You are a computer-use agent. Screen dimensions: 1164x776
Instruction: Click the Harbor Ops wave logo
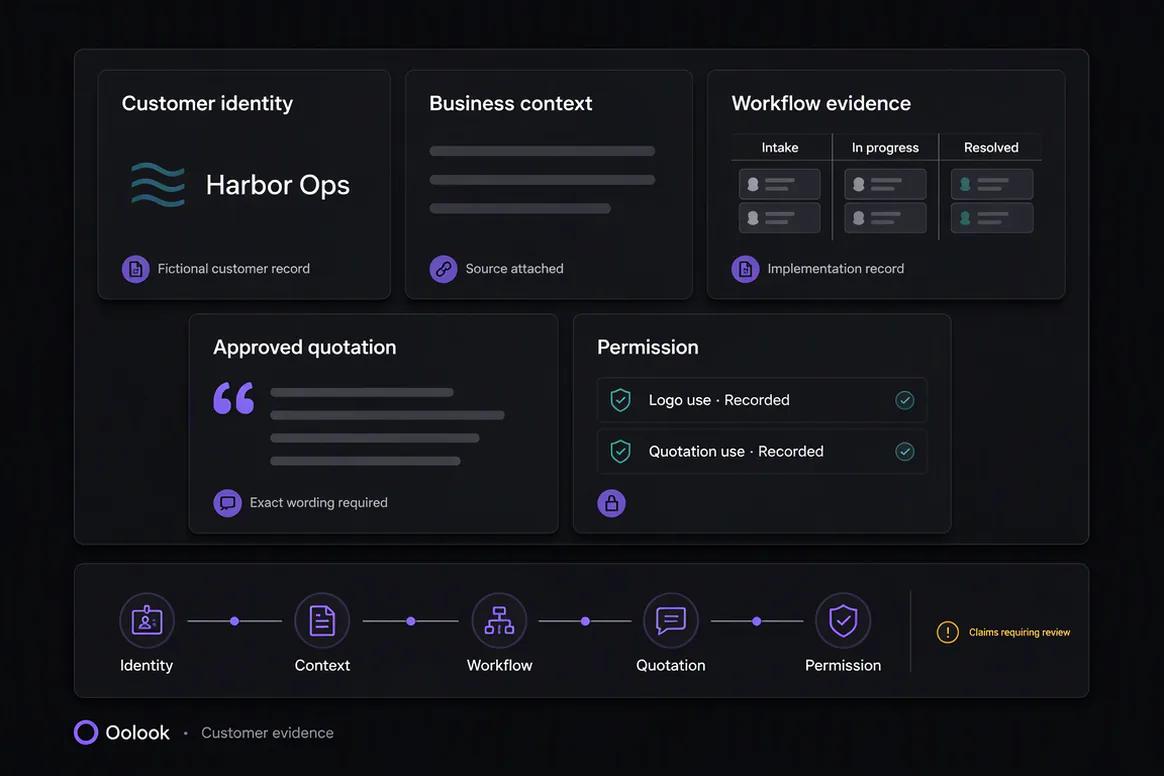(x=157, y=184)
